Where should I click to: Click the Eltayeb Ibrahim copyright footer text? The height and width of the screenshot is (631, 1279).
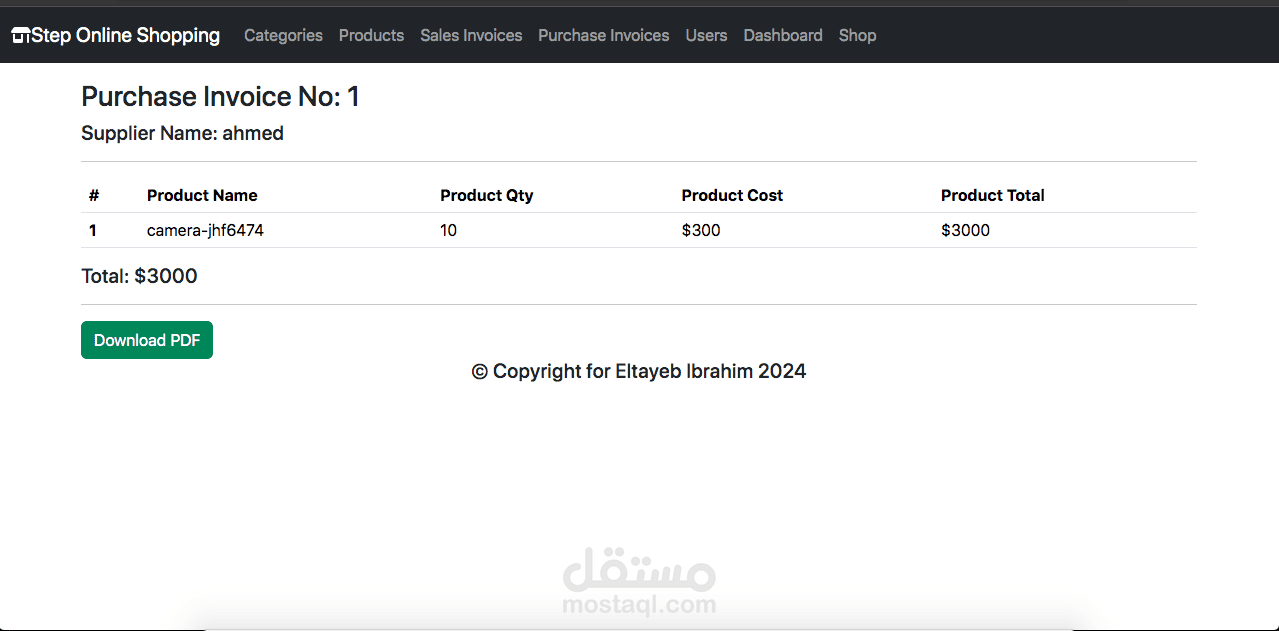(x=638, y=372)
